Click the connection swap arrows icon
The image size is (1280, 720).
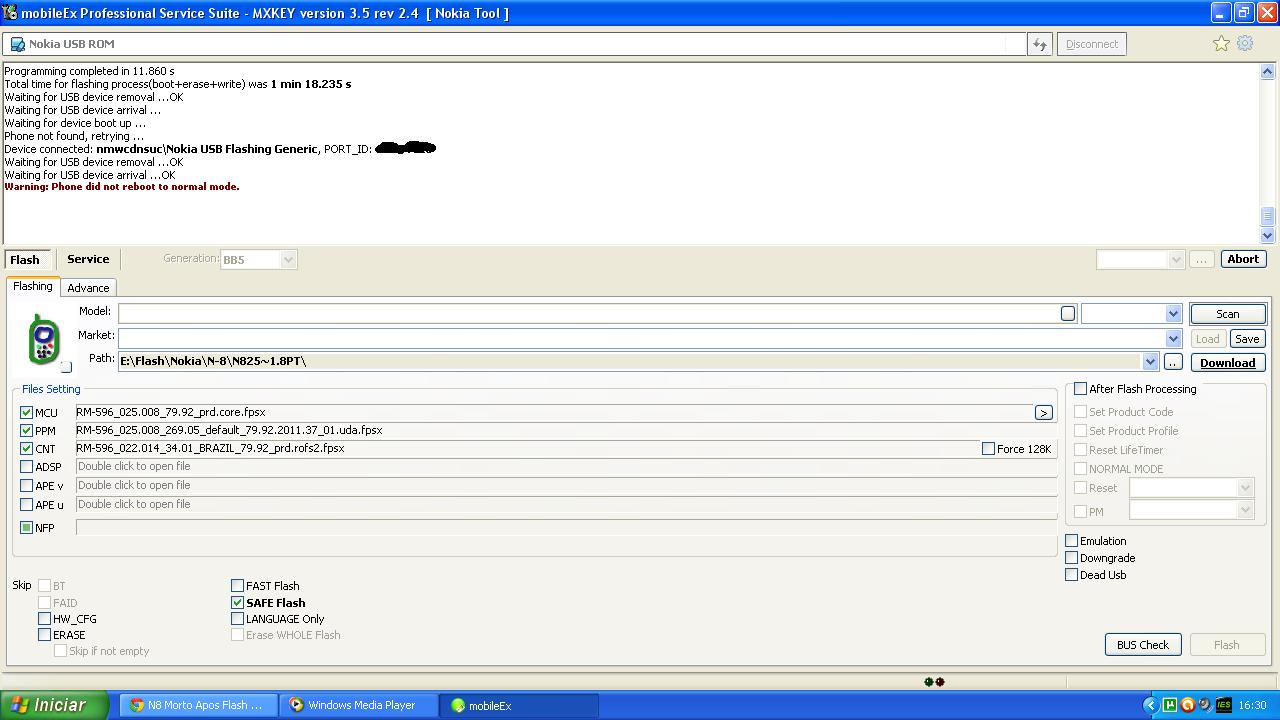pyautogui.click(x=1040, y=44)
